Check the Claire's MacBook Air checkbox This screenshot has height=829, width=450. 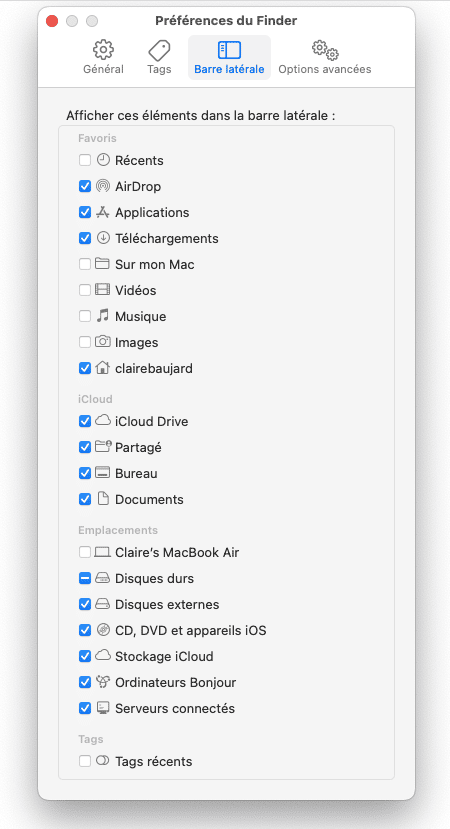tap(85, 552)
